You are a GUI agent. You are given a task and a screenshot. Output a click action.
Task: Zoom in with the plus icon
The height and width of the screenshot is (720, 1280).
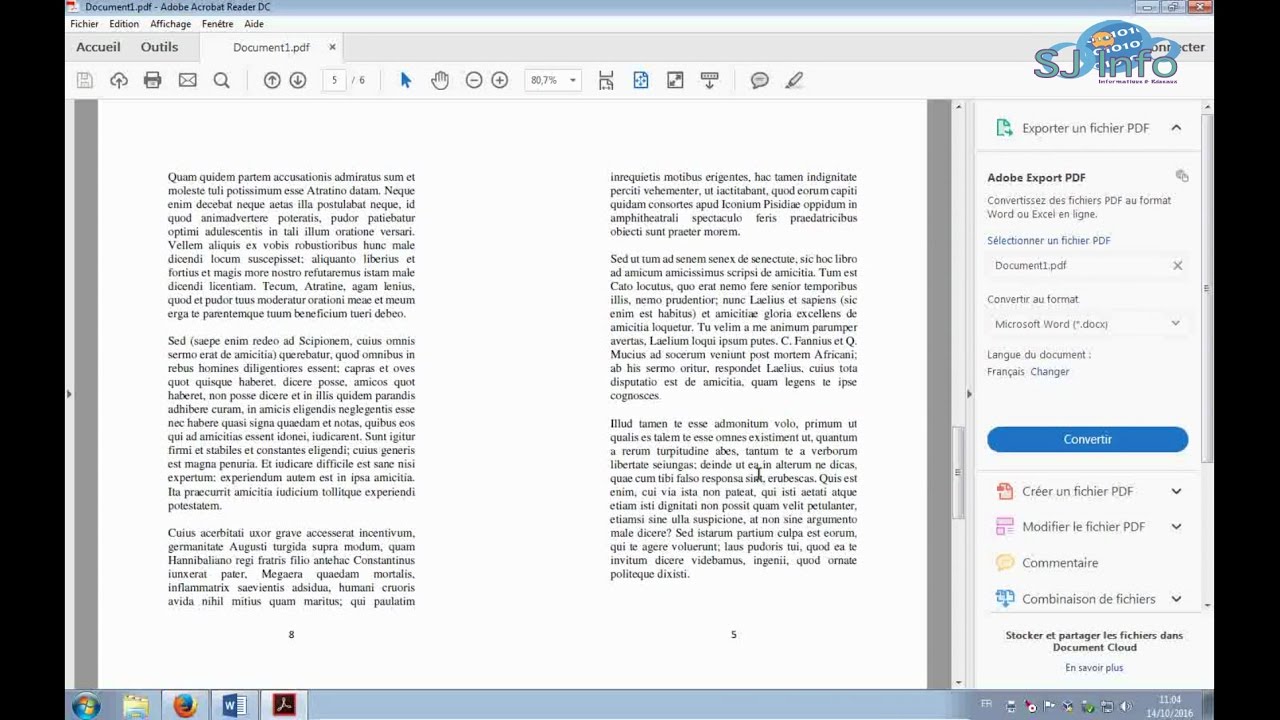click(500, 80)
